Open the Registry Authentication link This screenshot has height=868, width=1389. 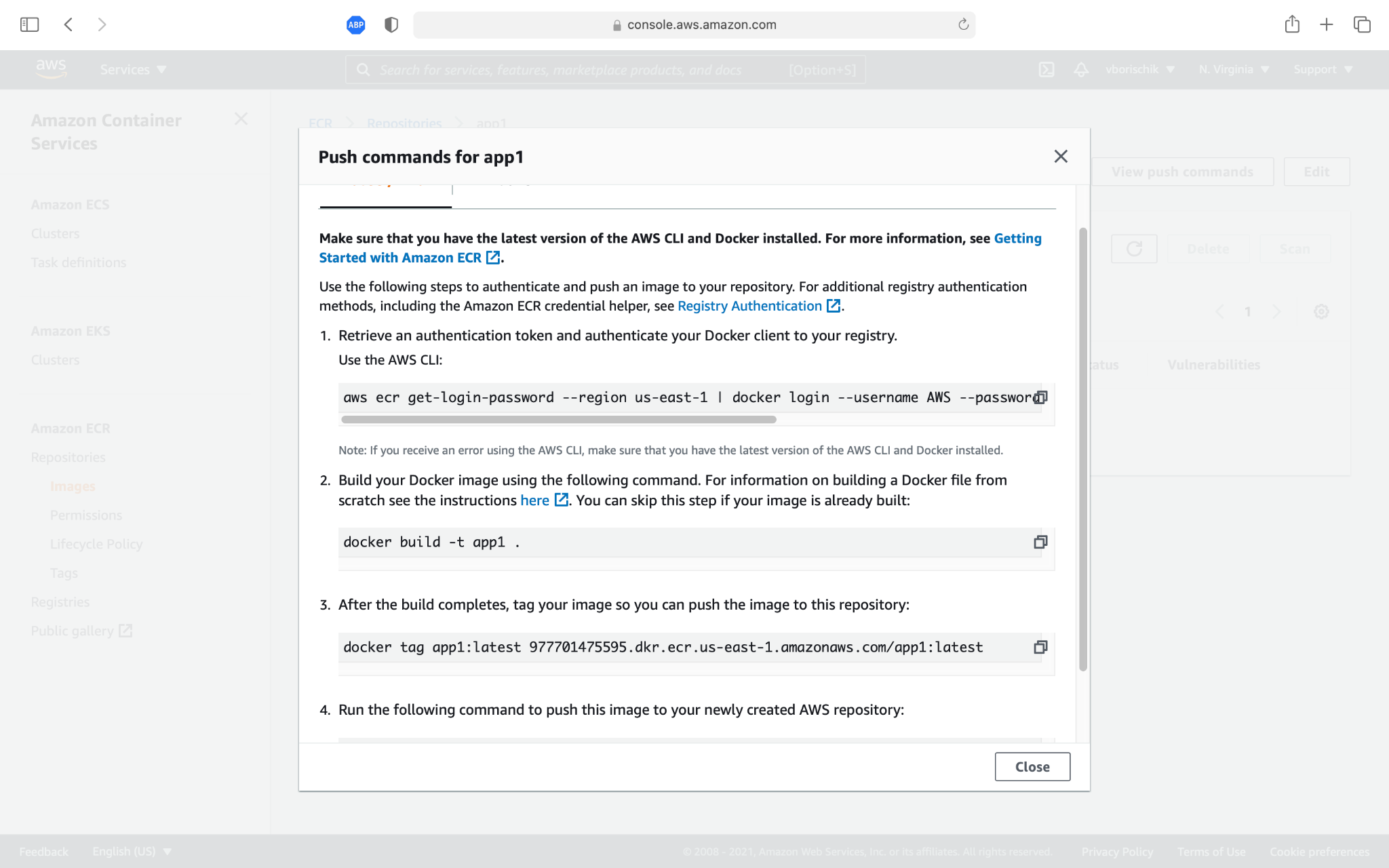point(759,306)
